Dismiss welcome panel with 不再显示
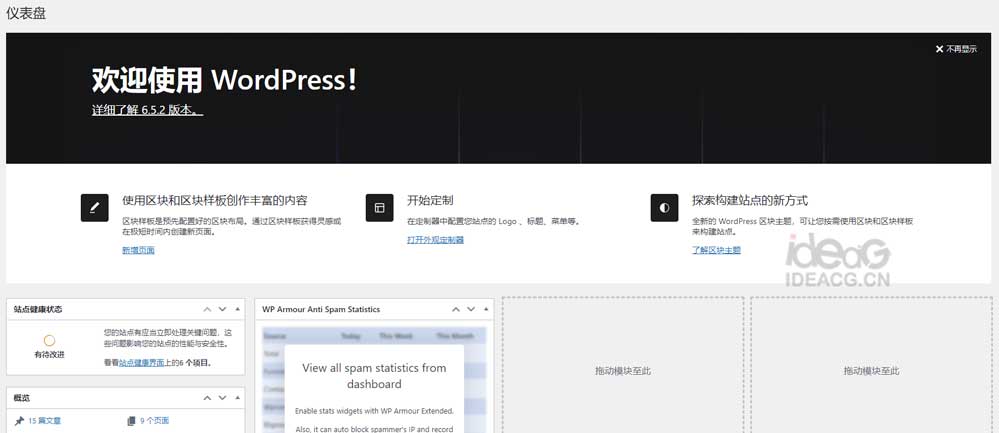The height and width of the screenshot is (433, 999). pyautogui.click(x=956, y=49)
